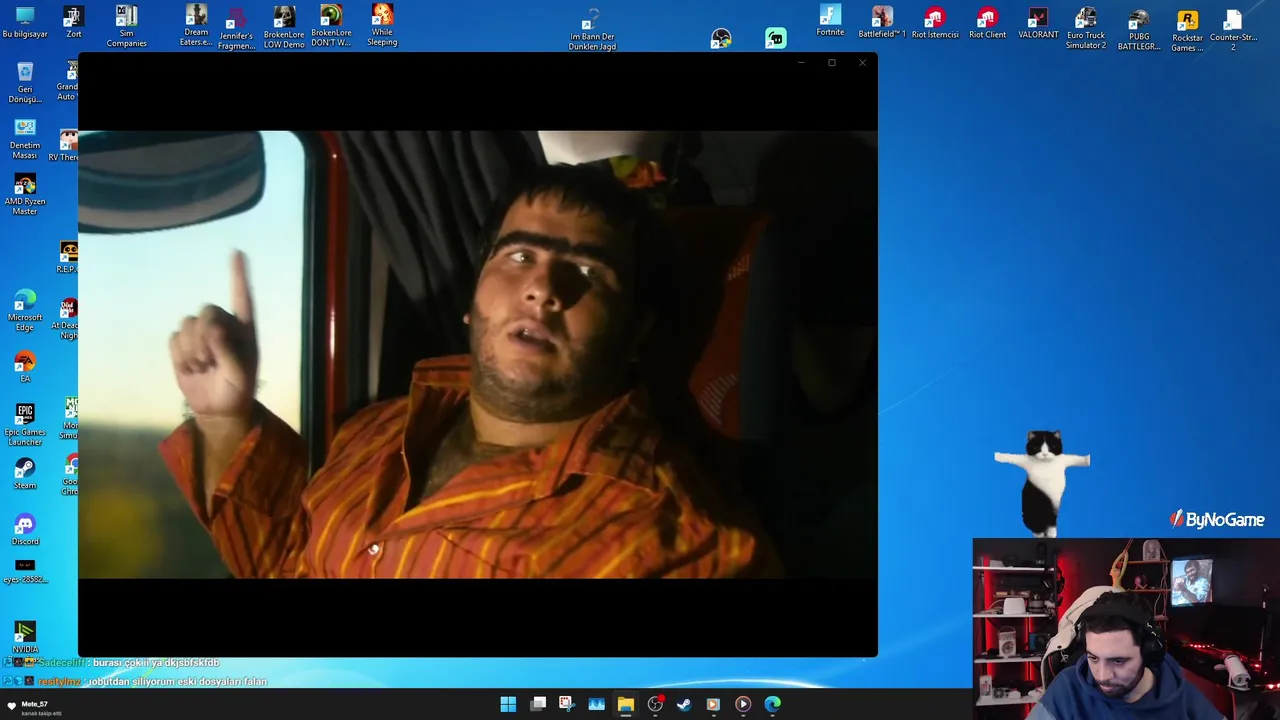Launch AMD Ryzen Master shortcut

point(25,194)
